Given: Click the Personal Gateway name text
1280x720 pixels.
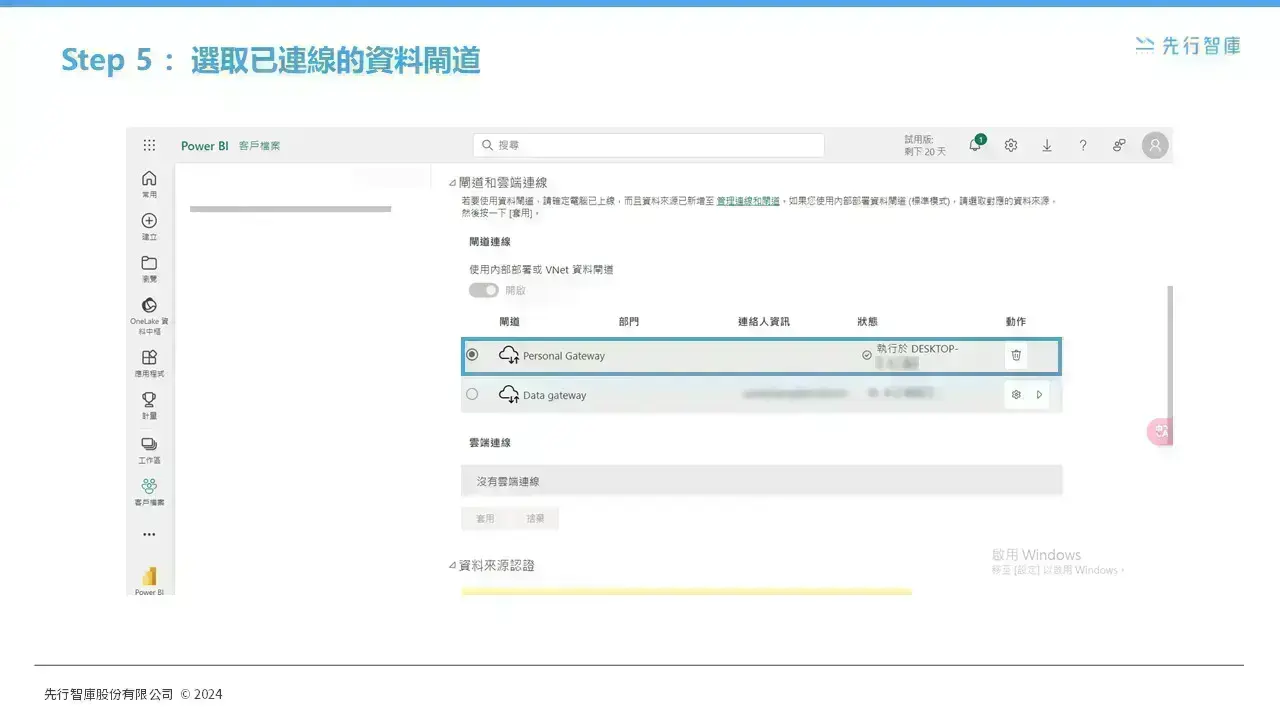Looking at the screenshot, I should (564, 356).
